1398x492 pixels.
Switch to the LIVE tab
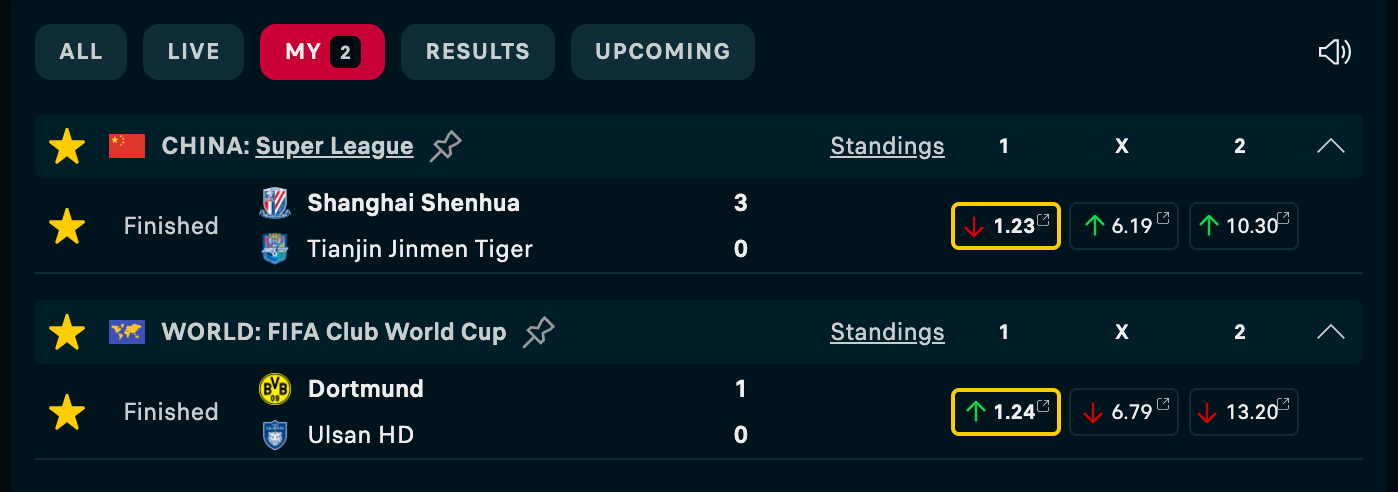click(x=193, y=52)
